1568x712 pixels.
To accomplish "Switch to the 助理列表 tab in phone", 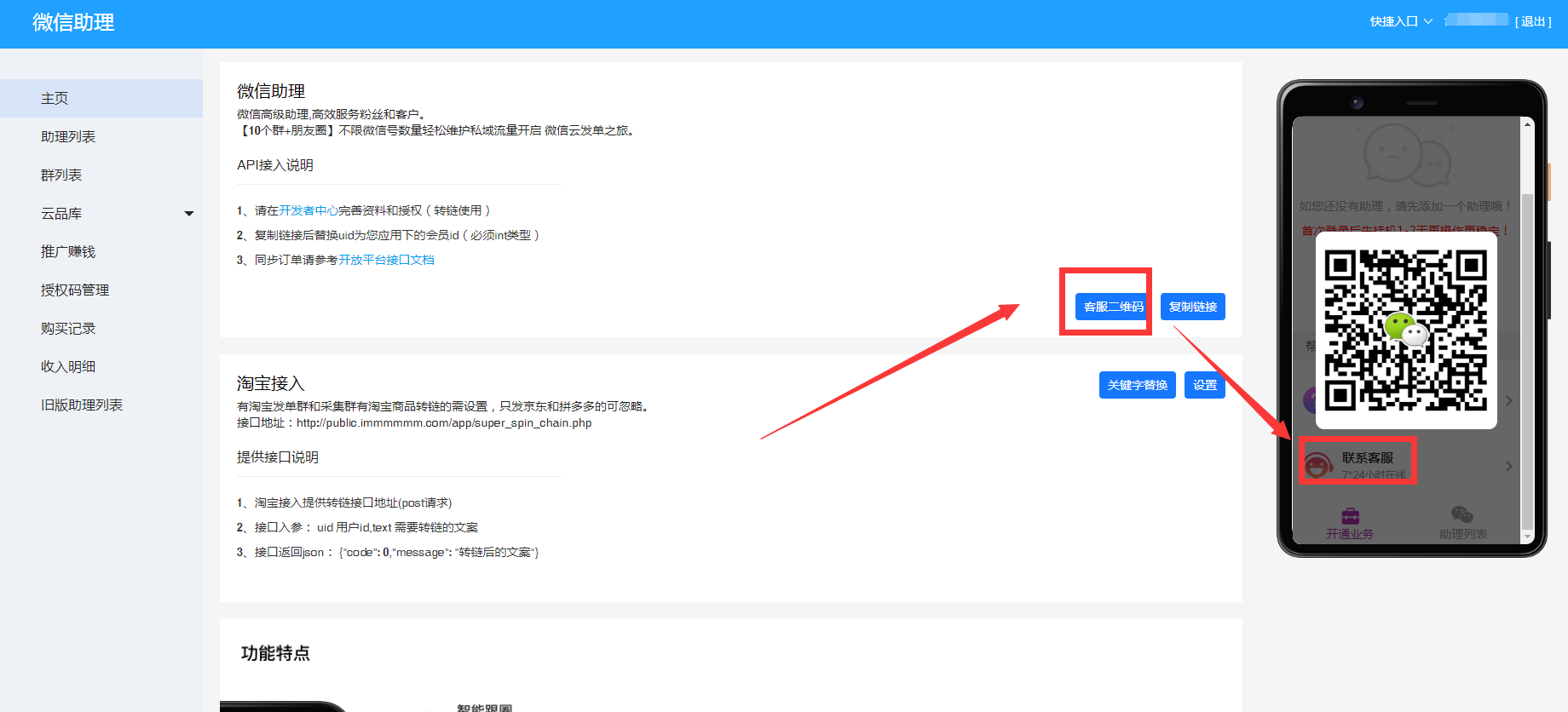I will [x=1462, y=524].
